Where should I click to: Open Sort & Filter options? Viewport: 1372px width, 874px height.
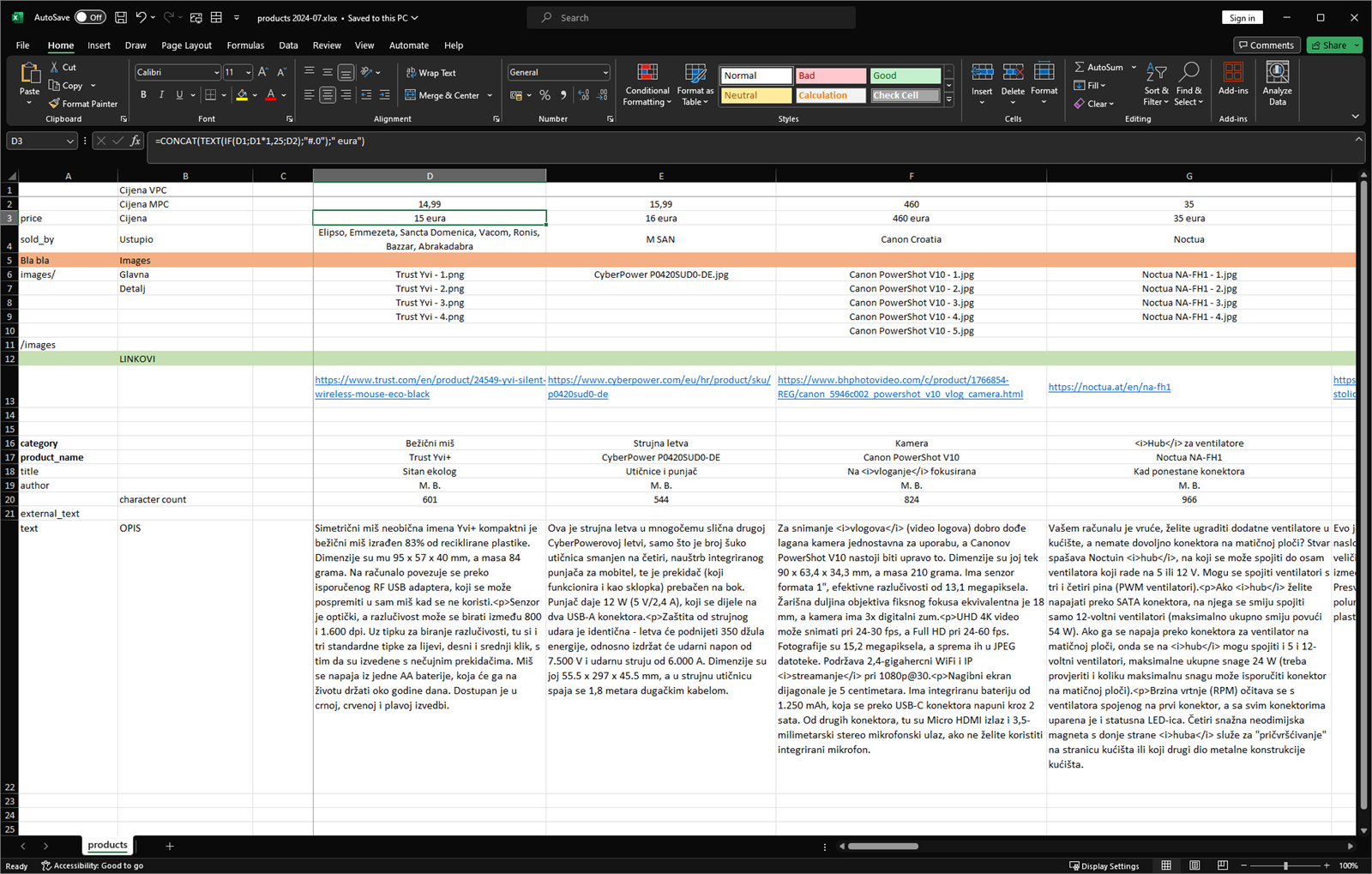coord(1156,84)
